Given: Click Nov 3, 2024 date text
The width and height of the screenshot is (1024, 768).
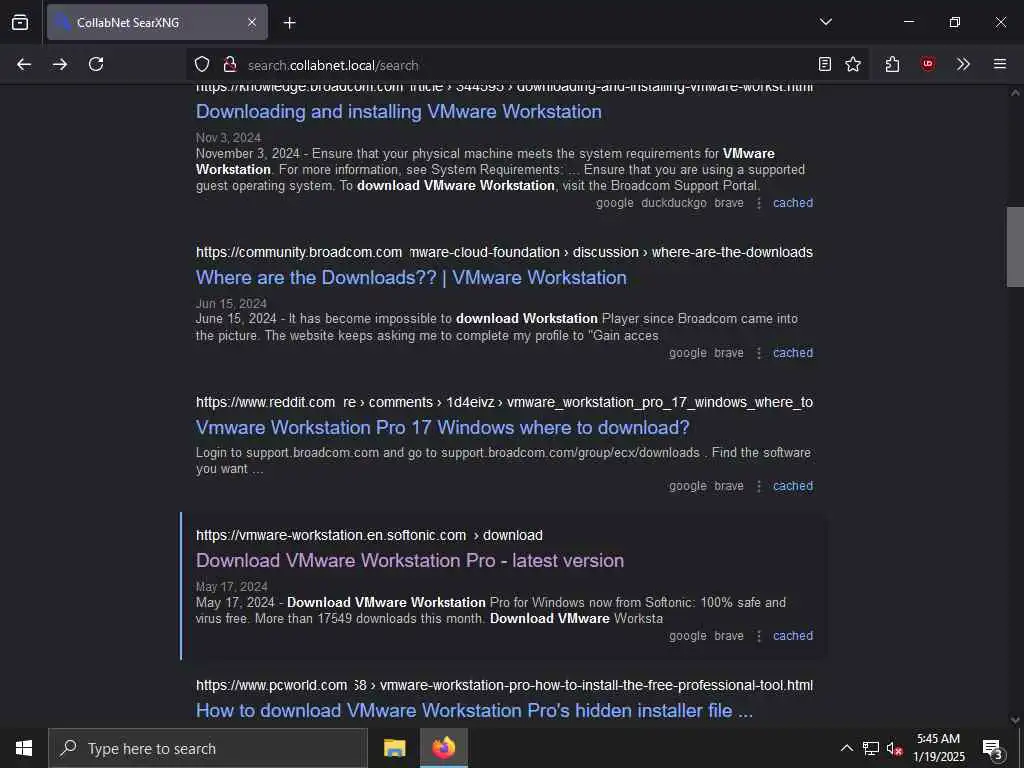Looking at the screenshot, I should (x=229, y=138).
